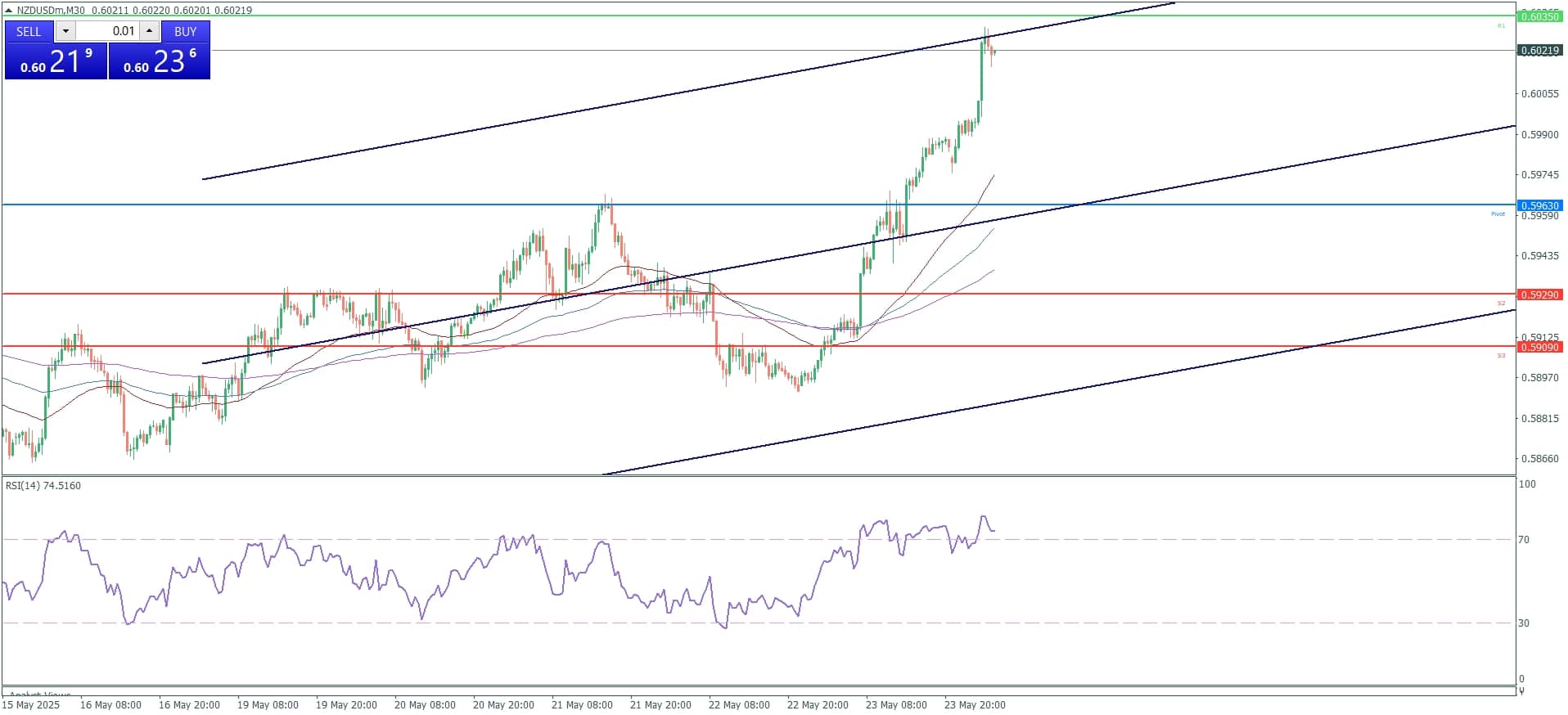Viewport: 1568px width, 715px height.
Task: Select the green 0.60350 resistance price label
Action: coord(1539,16)
